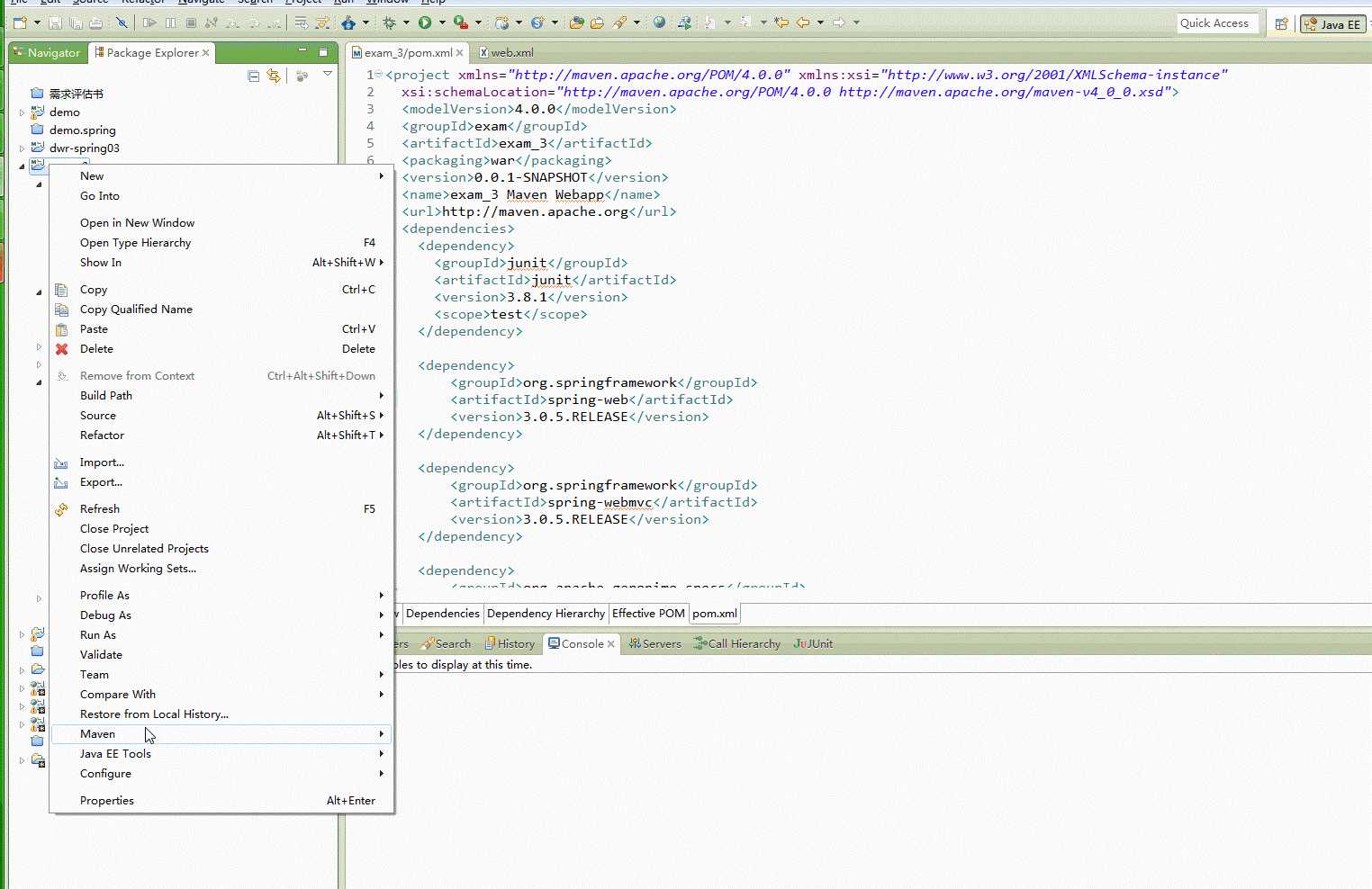Choose Close Project in context menu
The height and width of the screenshot is (889, 1372).
tap(221, 529)
